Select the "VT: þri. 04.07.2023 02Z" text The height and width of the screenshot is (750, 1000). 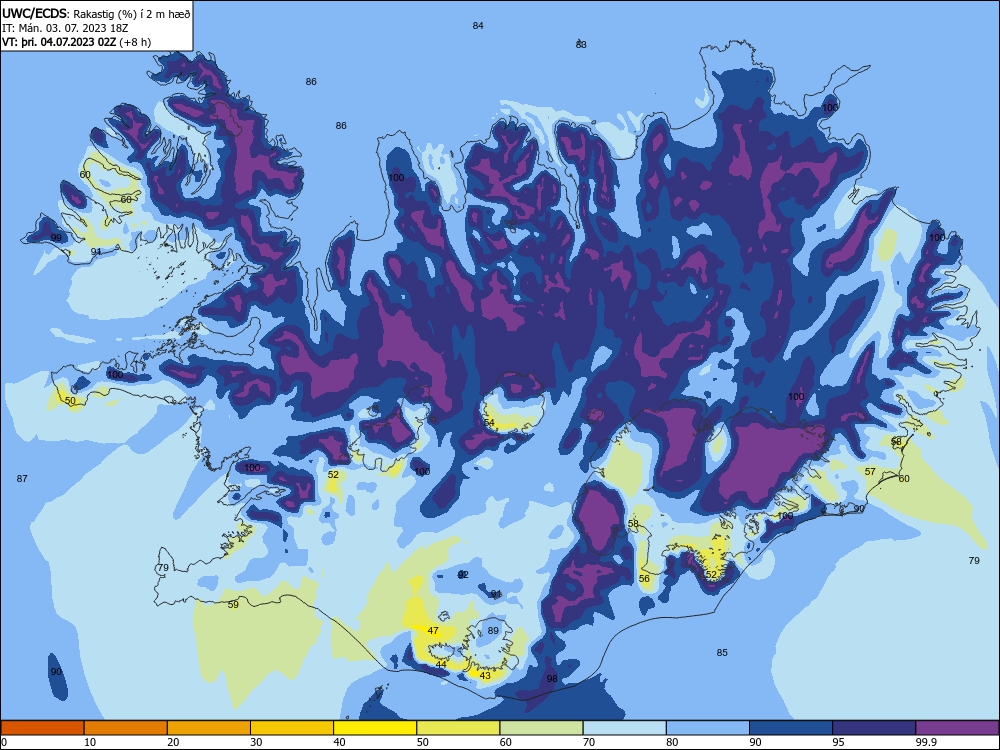[59, 42]
